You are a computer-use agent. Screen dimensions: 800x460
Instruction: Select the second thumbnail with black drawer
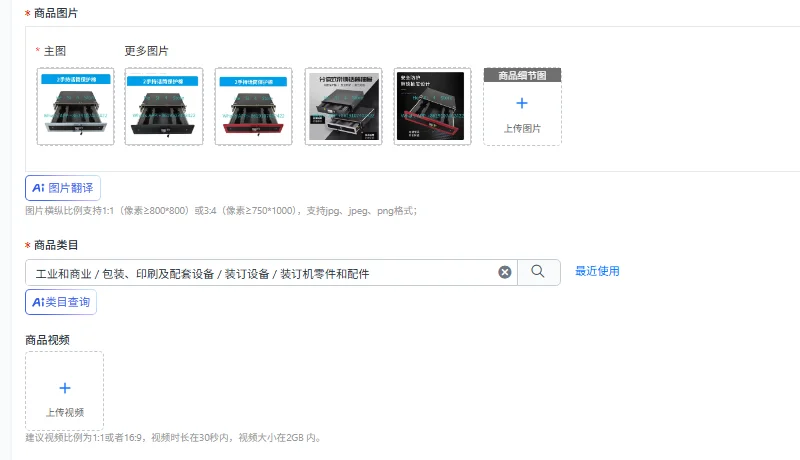click(x=164, y=107)
